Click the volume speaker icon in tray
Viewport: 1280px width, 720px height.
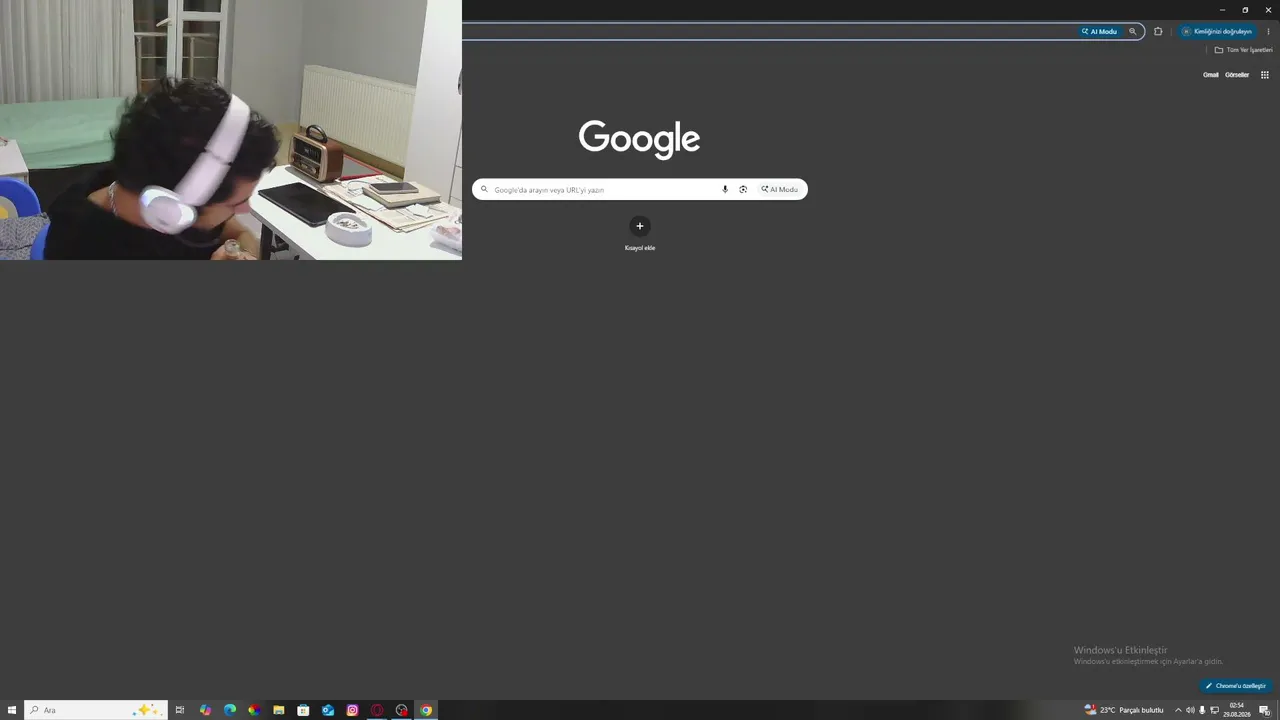tap(1190, 710)
